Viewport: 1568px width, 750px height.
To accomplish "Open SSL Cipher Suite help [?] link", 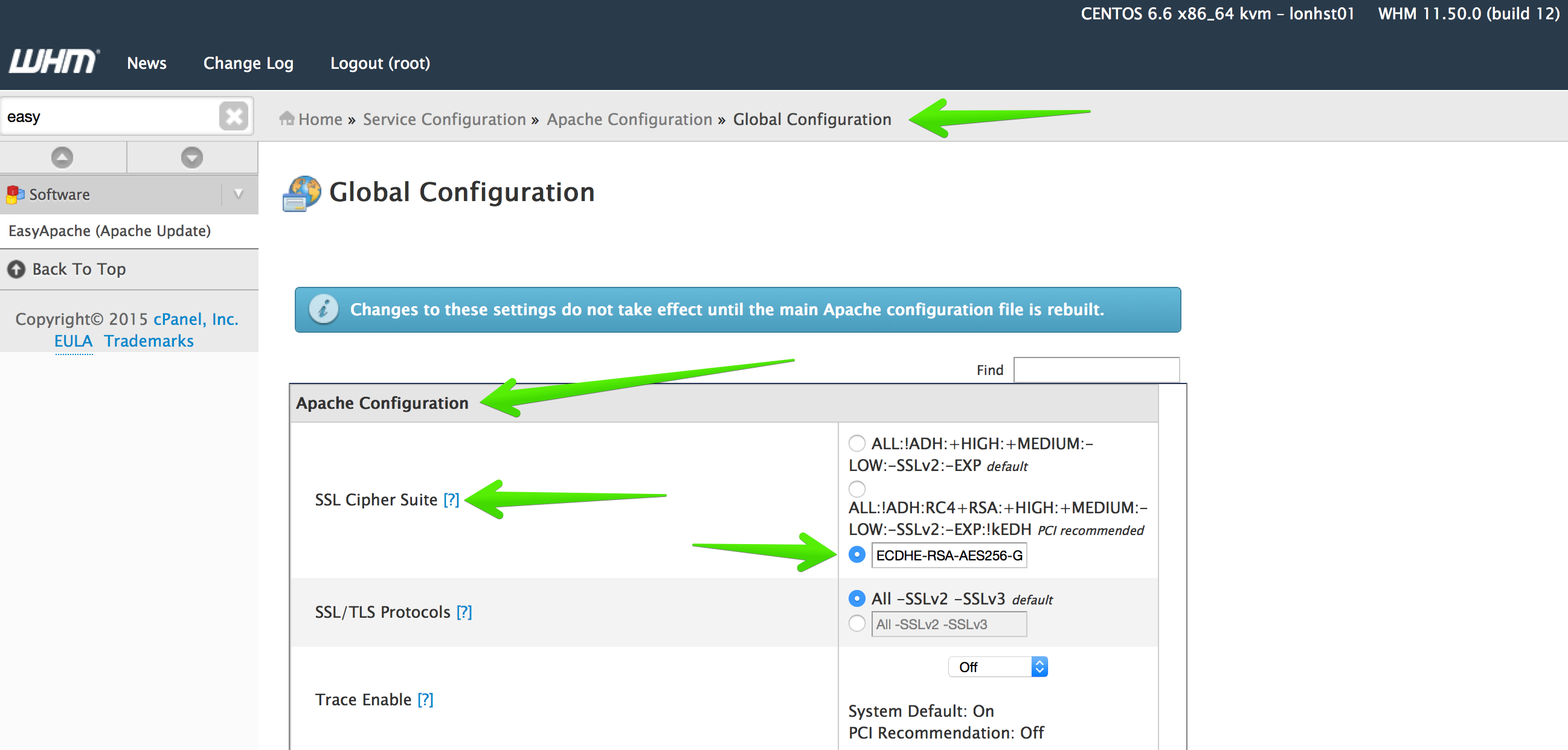I will (x=451, y=500).
